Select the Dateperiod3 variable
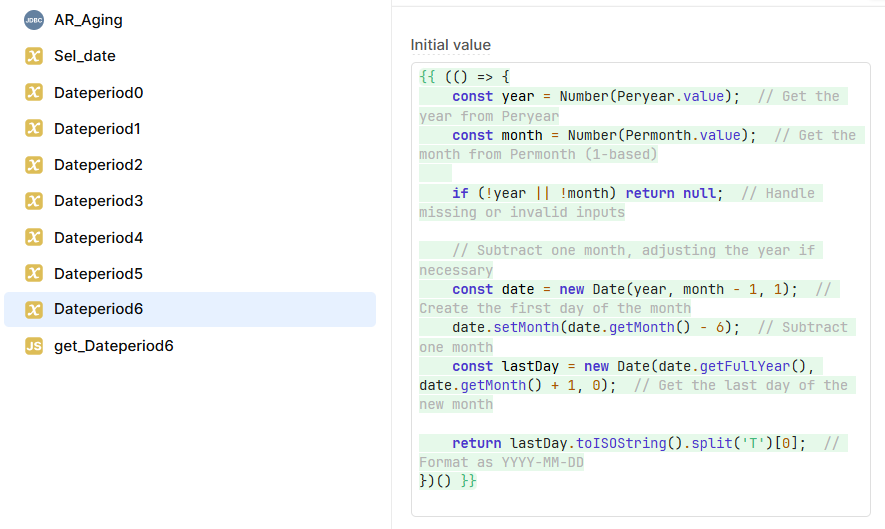The image size is (885, 529). pos(190,200)
